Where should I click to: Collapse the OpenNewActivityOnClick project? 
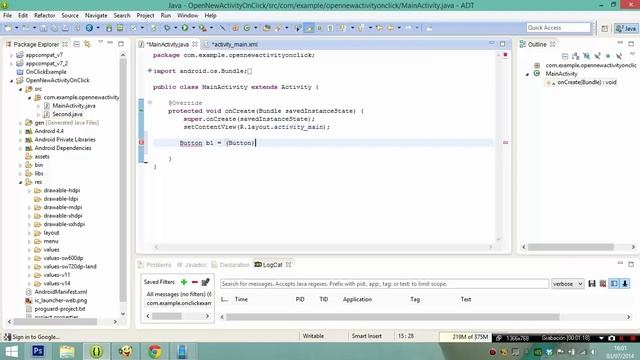tap(11, 80)
